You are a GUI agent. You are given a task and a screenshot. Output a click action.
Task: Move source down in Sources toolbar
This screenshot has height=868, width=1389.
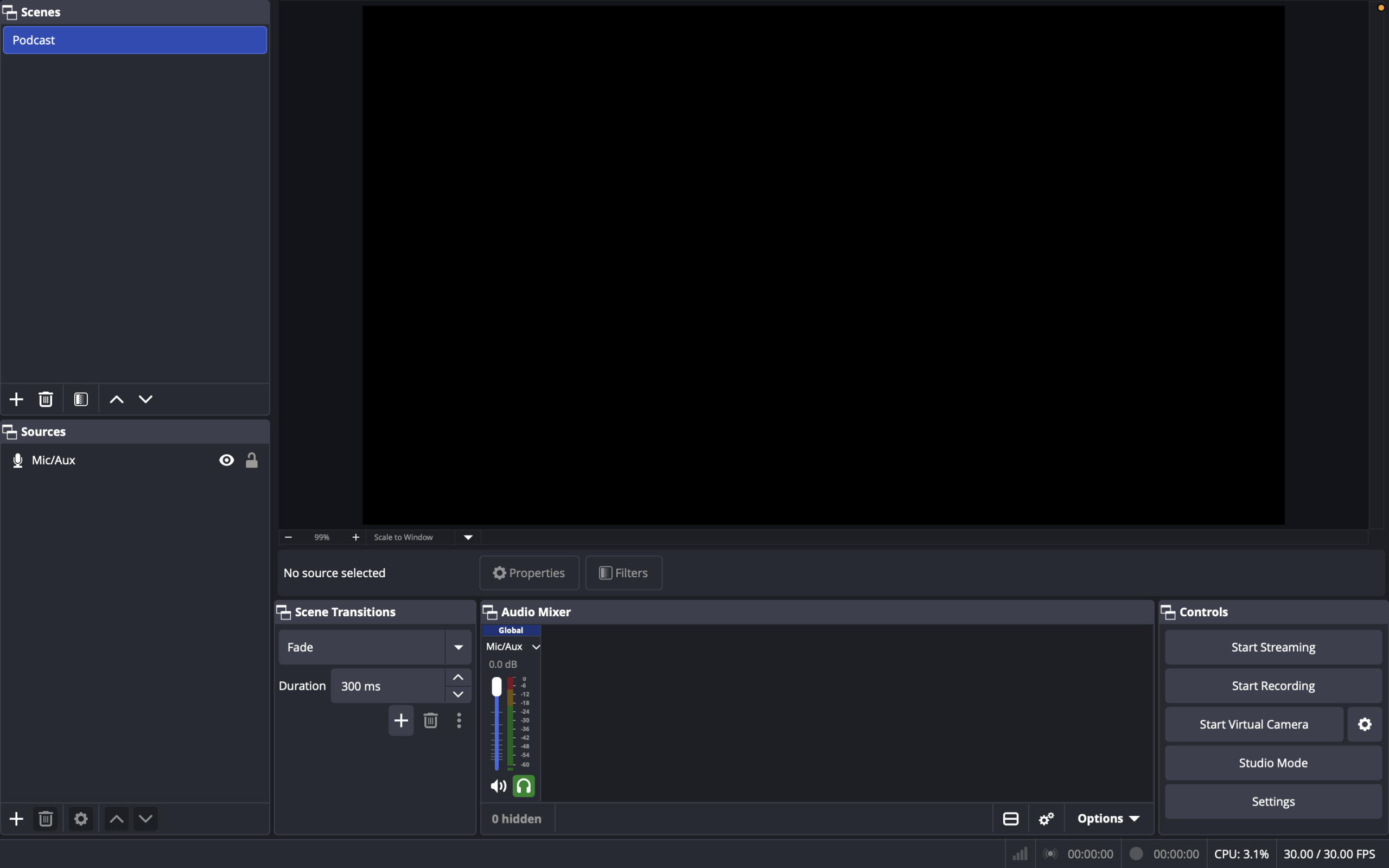(146, 819)
